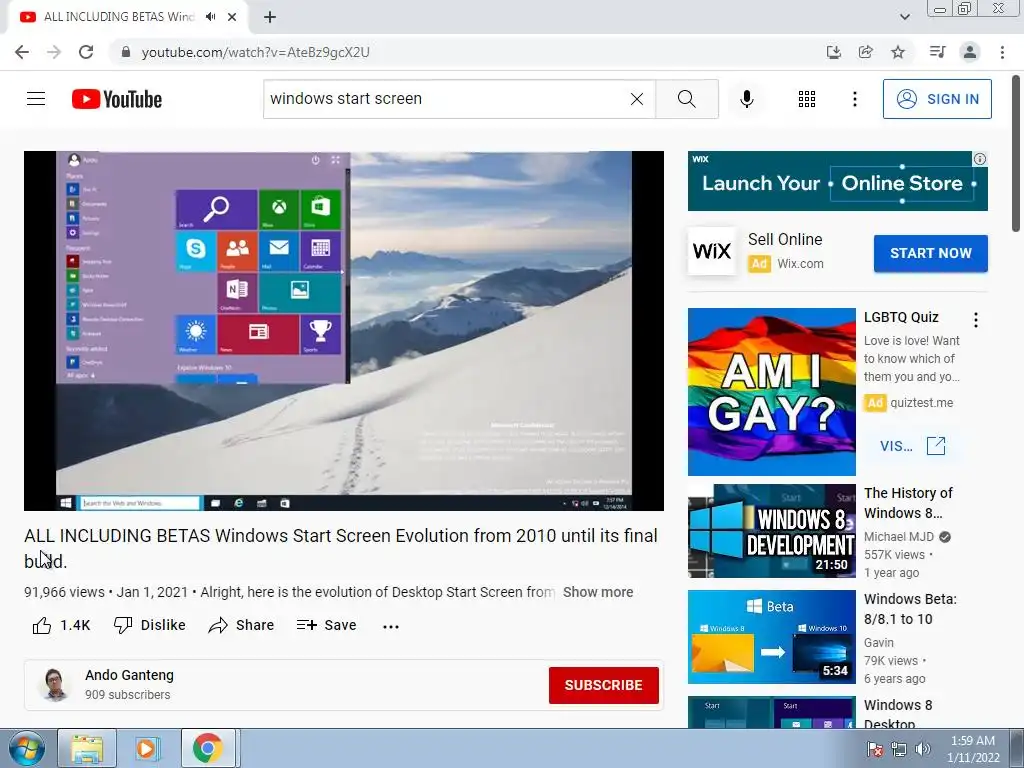Open Ando Ganteng channel avatar
Viewport: 1024px width, 768px height.
coord(55,684)
